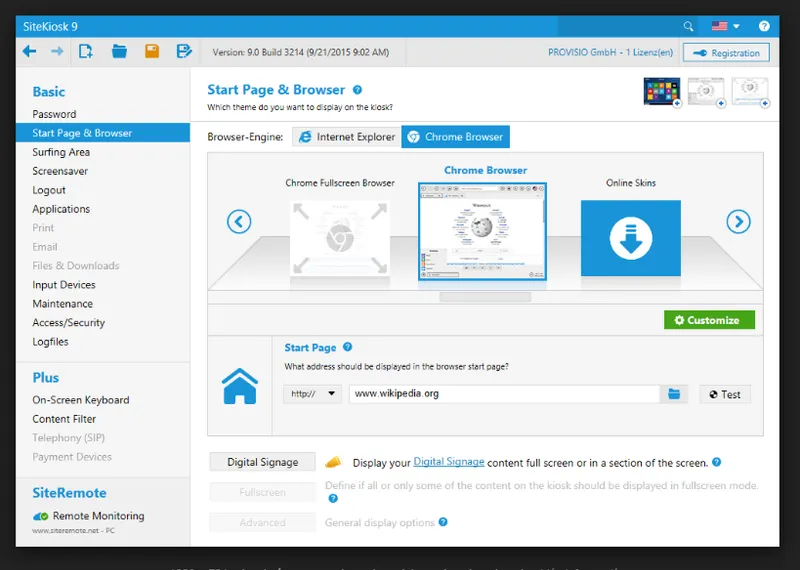Click the Digital Signage button
Viewport: 800px width, 570px height.
[x=262, y=462]
